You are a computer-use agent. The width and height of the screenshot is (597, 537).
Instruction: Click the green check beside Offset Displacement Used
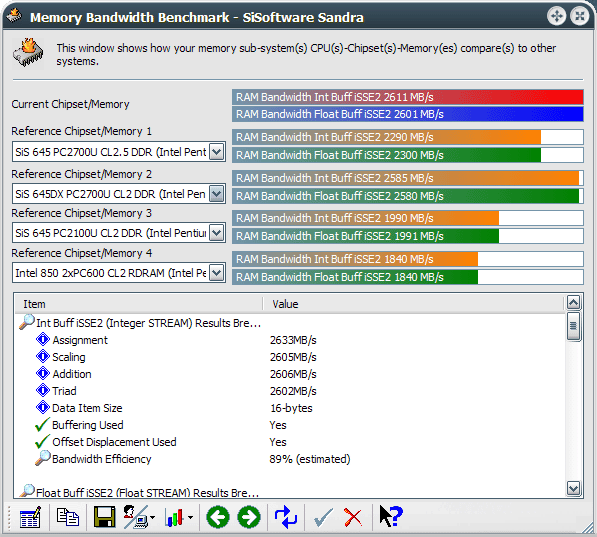pos(42,441)
